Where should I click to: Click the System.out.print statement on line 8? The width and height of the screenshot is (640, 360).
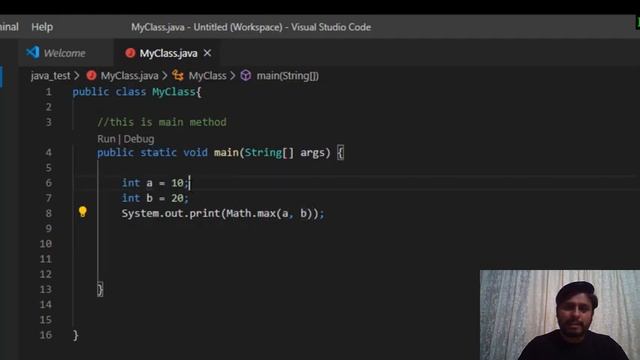point(223,213)
